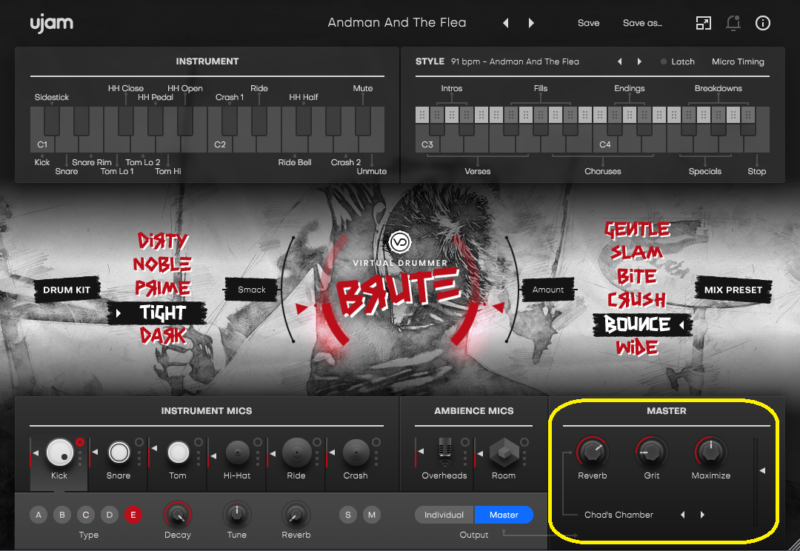Image resolution: width=800 pixels, height=551 pixels.
Task: Click the Kick channel Reverb knob
Action: 296,514
